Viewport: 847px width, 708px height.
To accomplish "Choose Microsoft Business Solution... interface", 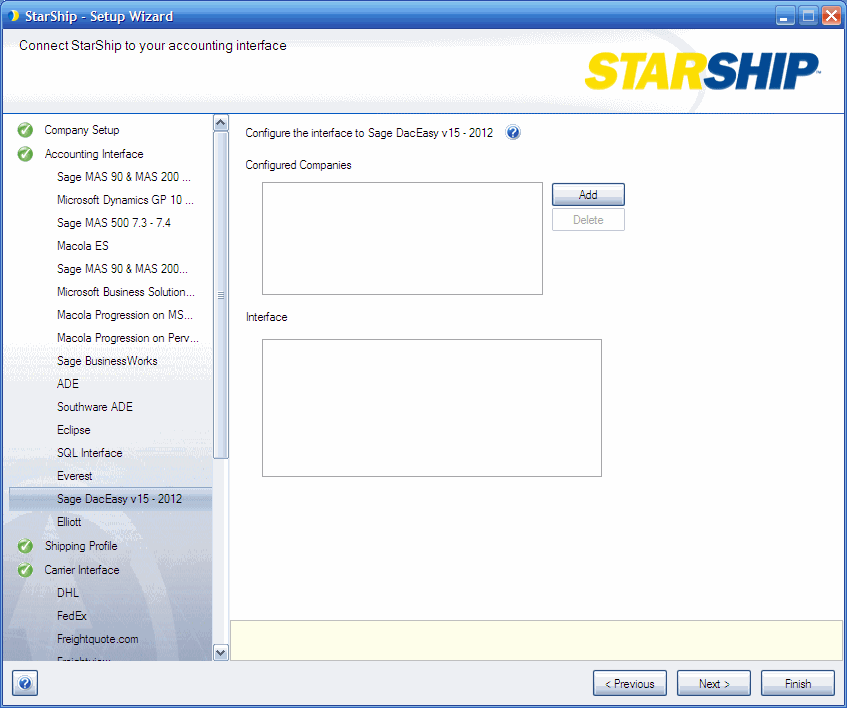I will [126, 292].
